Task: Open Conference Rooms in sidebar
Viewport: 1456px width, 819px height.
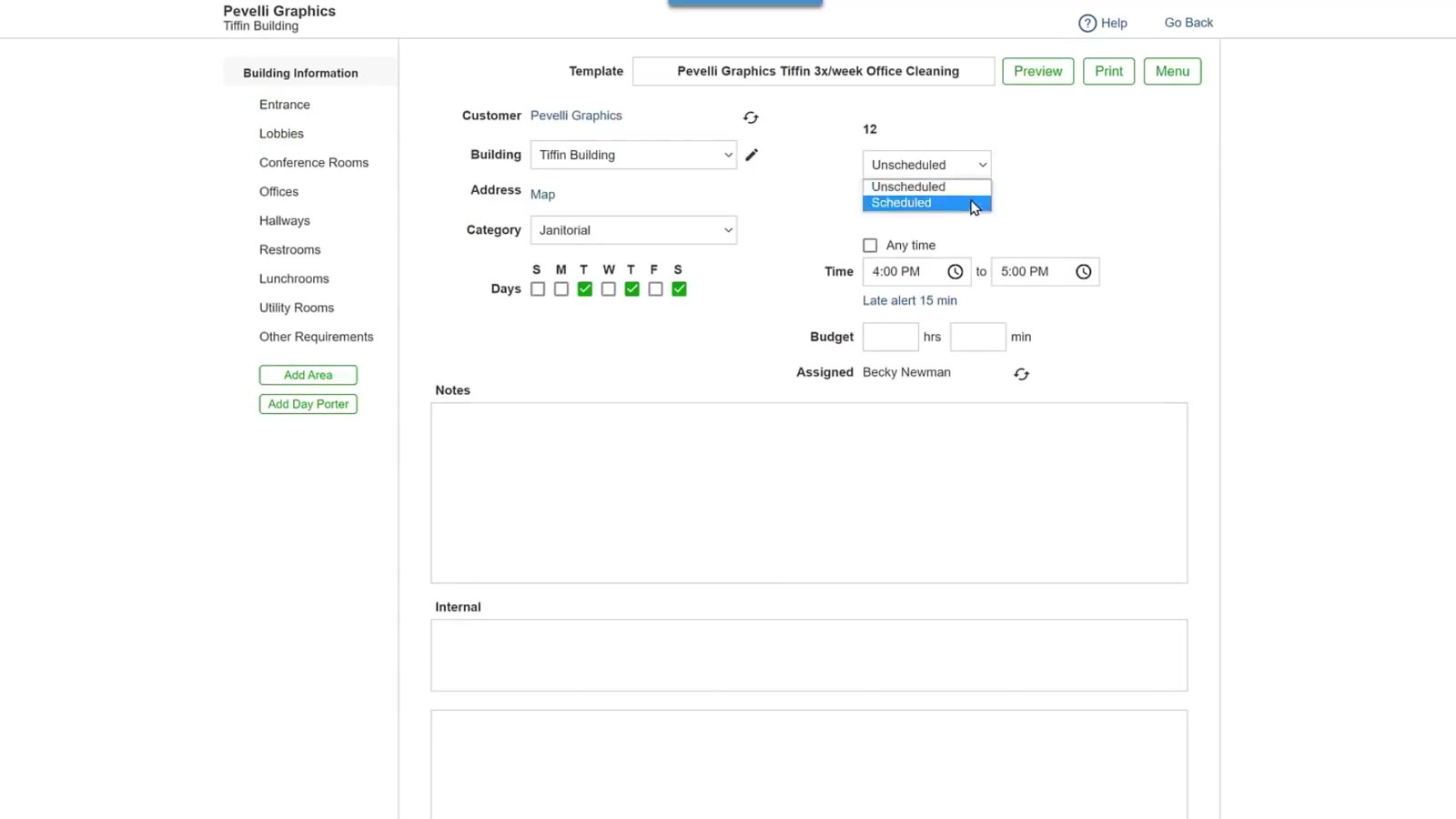Action: [314, 163]
